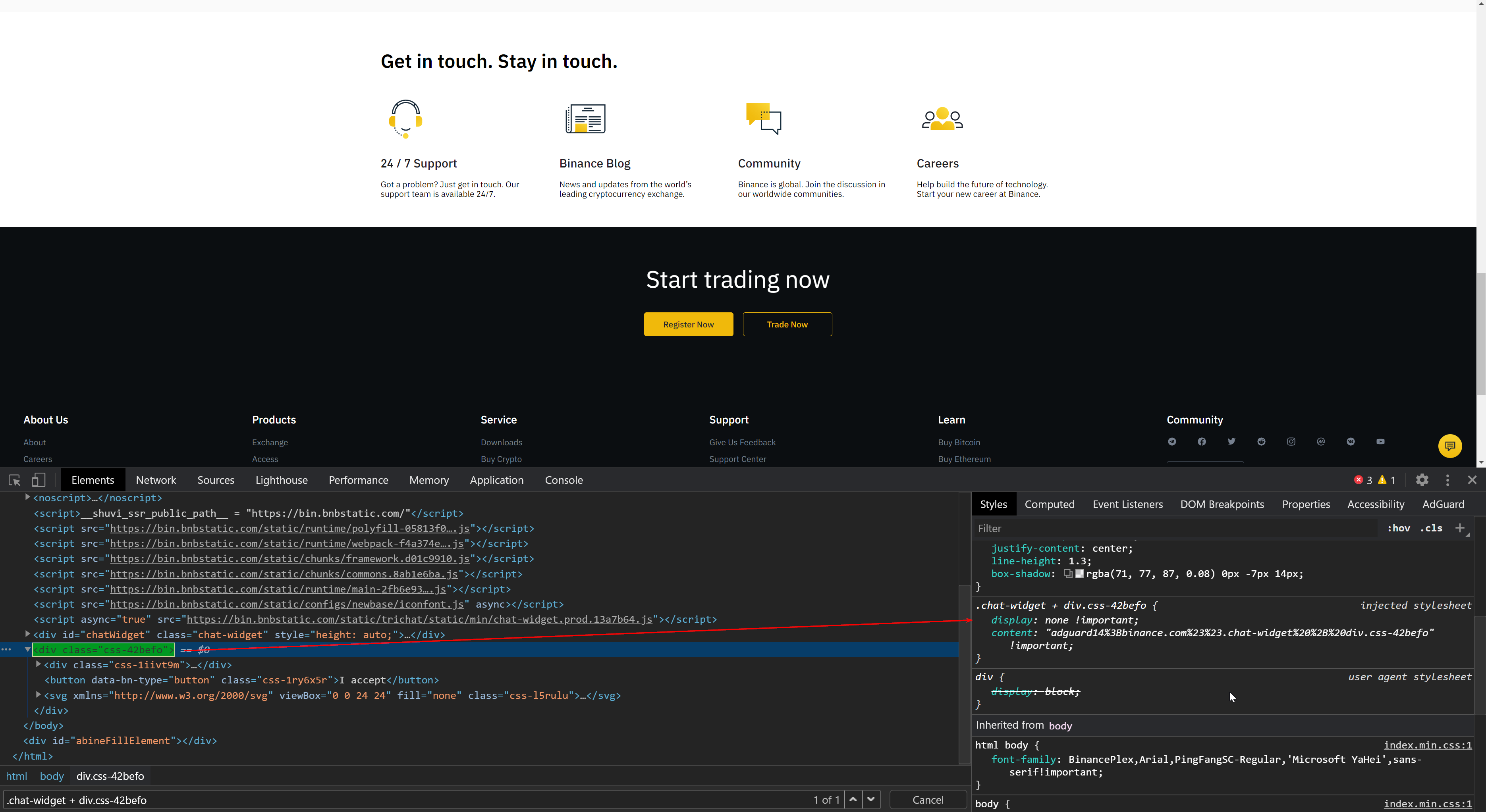Close the DevTools panel
The width and height of the screenshot is (1486, 812).
tap(1472, 480)
